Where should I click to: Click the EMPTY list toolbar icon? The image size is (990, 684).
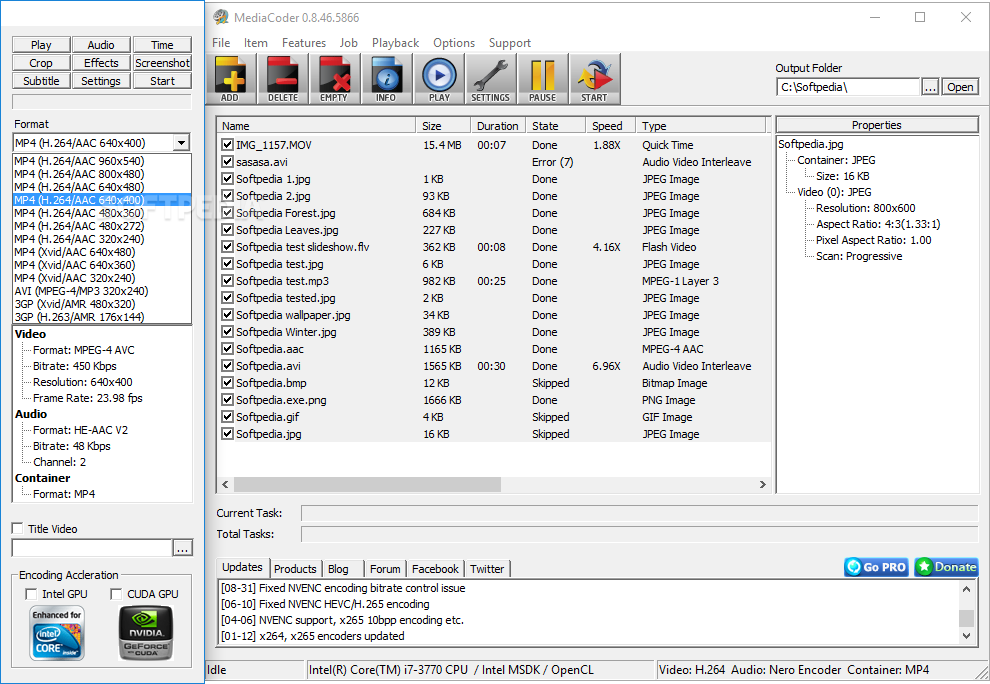tap(335, 79)
